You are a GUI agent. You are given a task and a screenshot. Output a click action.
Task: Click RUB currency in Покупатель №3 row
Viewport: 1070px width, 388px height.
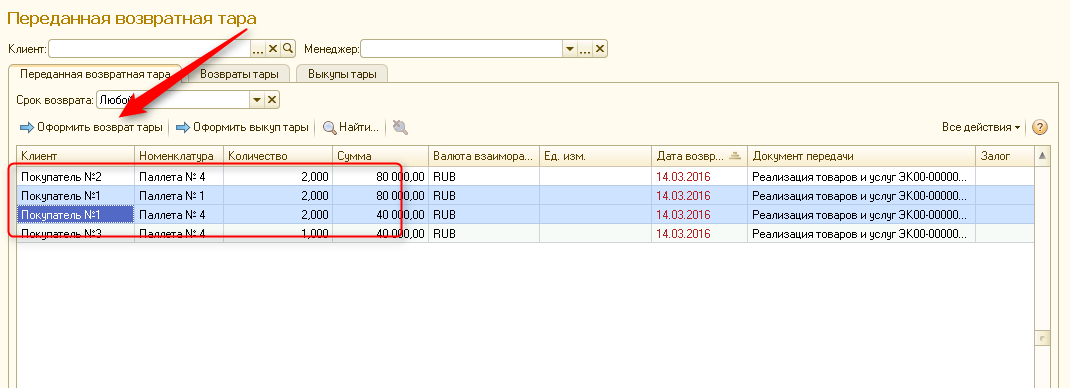[484, 234]
